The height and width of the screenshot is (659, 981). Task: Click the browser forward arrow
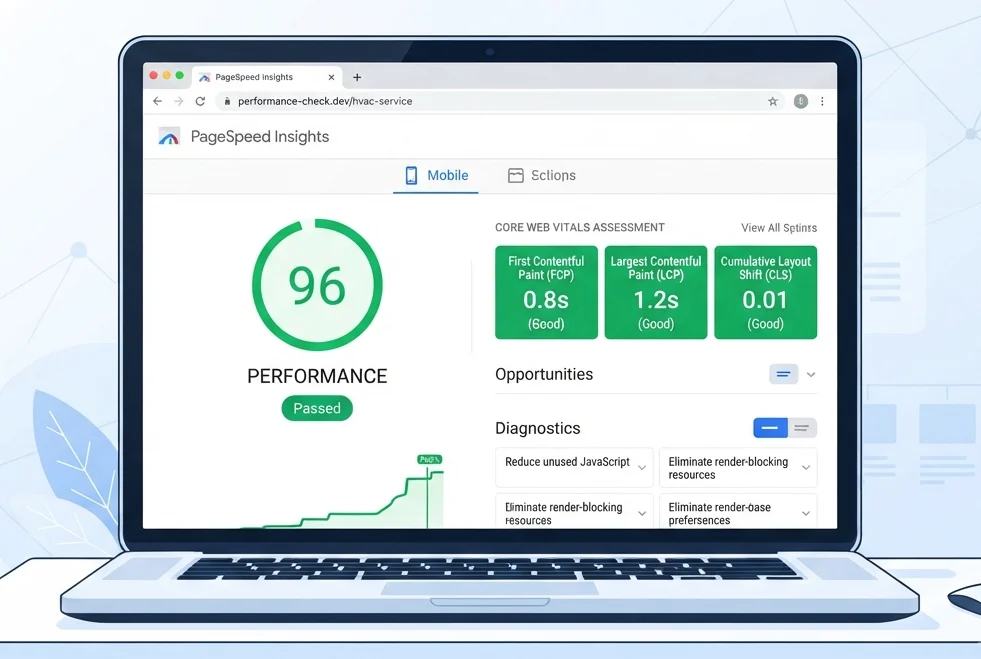(x=179, y=101)
